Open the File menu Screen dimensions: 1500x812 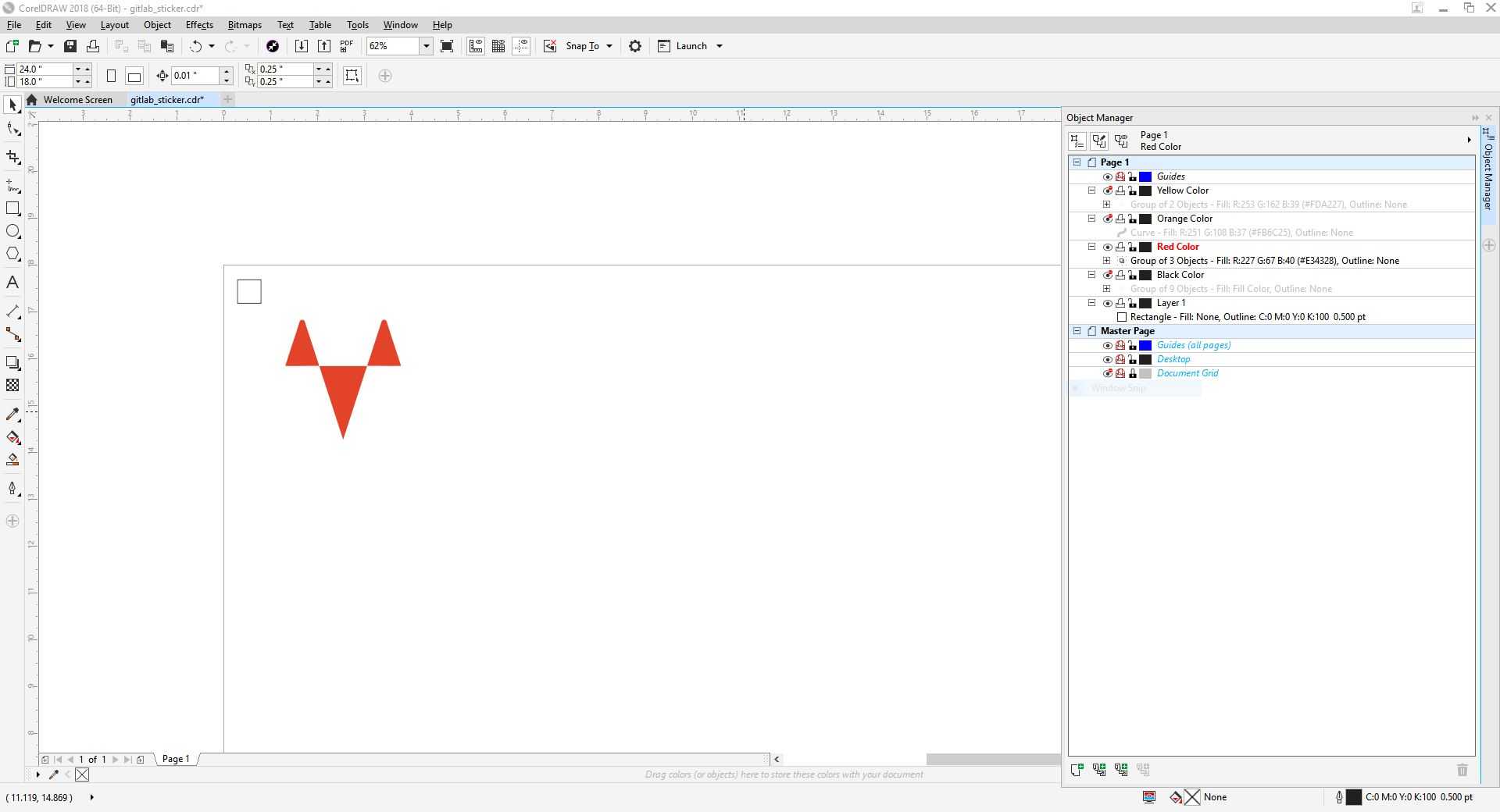point(14,25)
